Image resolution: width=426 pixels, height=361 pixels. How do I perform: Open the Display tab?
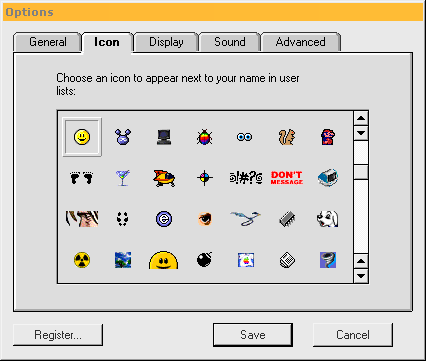(x=166, y=42)
